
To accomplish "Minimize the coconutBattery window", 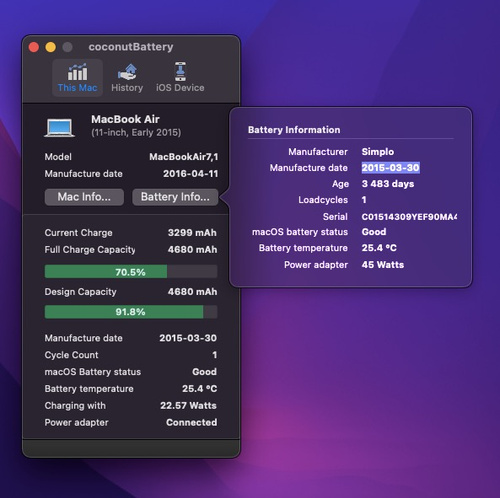I will [51, 47].
